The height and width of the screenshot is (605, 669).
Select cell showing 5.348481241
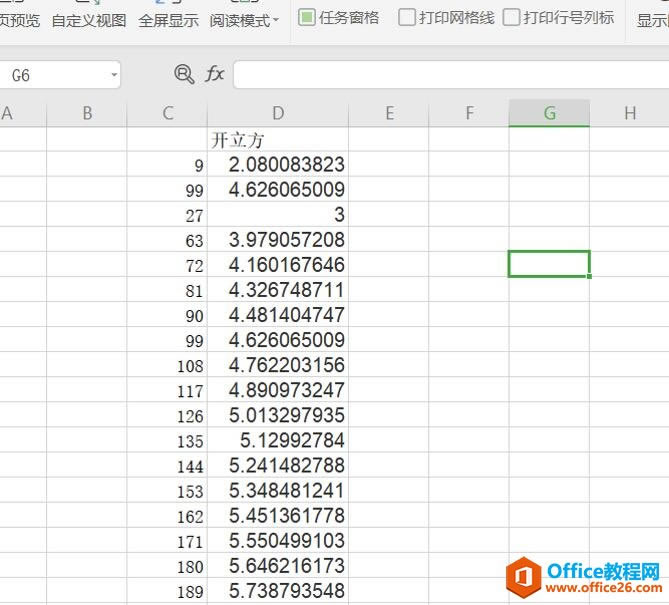[278, 490]
